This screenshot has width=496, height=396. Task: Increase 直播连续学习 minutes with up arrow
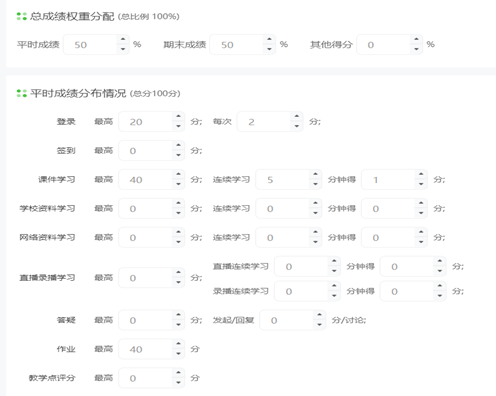tap(334, 262)
